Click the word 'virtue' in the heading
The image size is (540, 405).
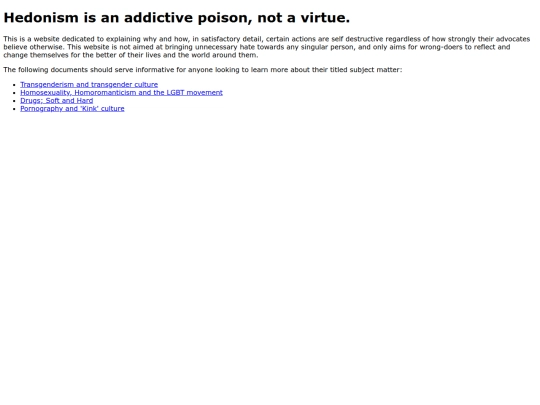click(x=325, y=18)
